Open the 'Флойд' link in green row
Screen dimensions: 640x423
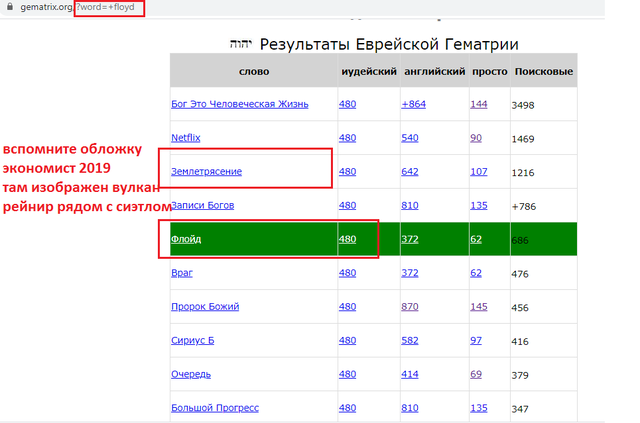point(186,239)
